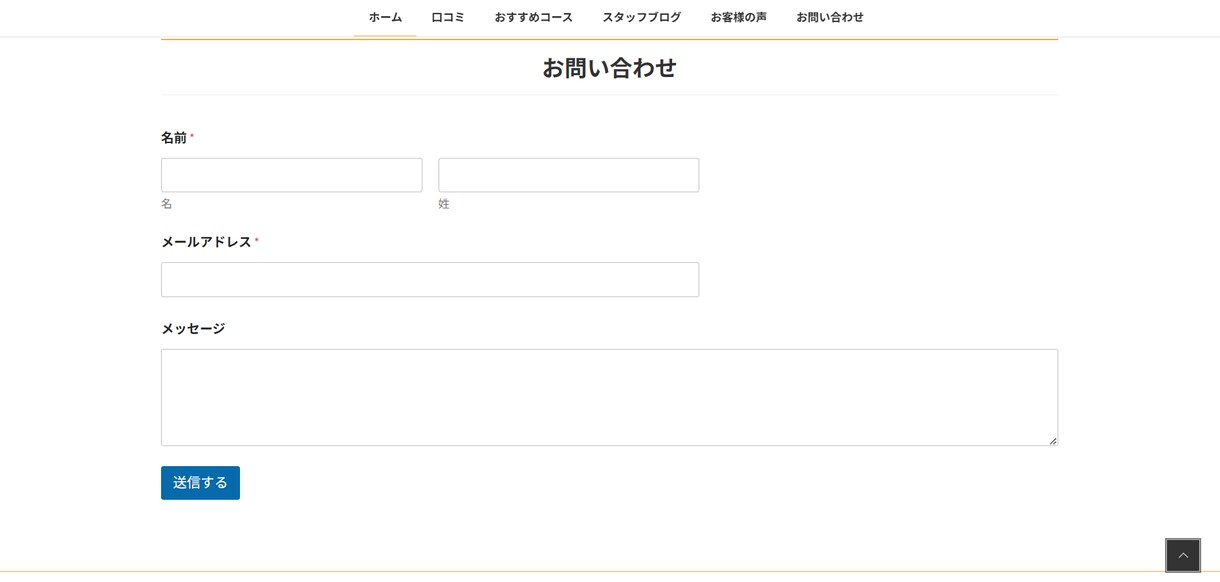The height and width of the screenshot is (582, 1220).
Task: Click the メールアドレス input field
Action: pyautogui.click(x=430, y=280)
